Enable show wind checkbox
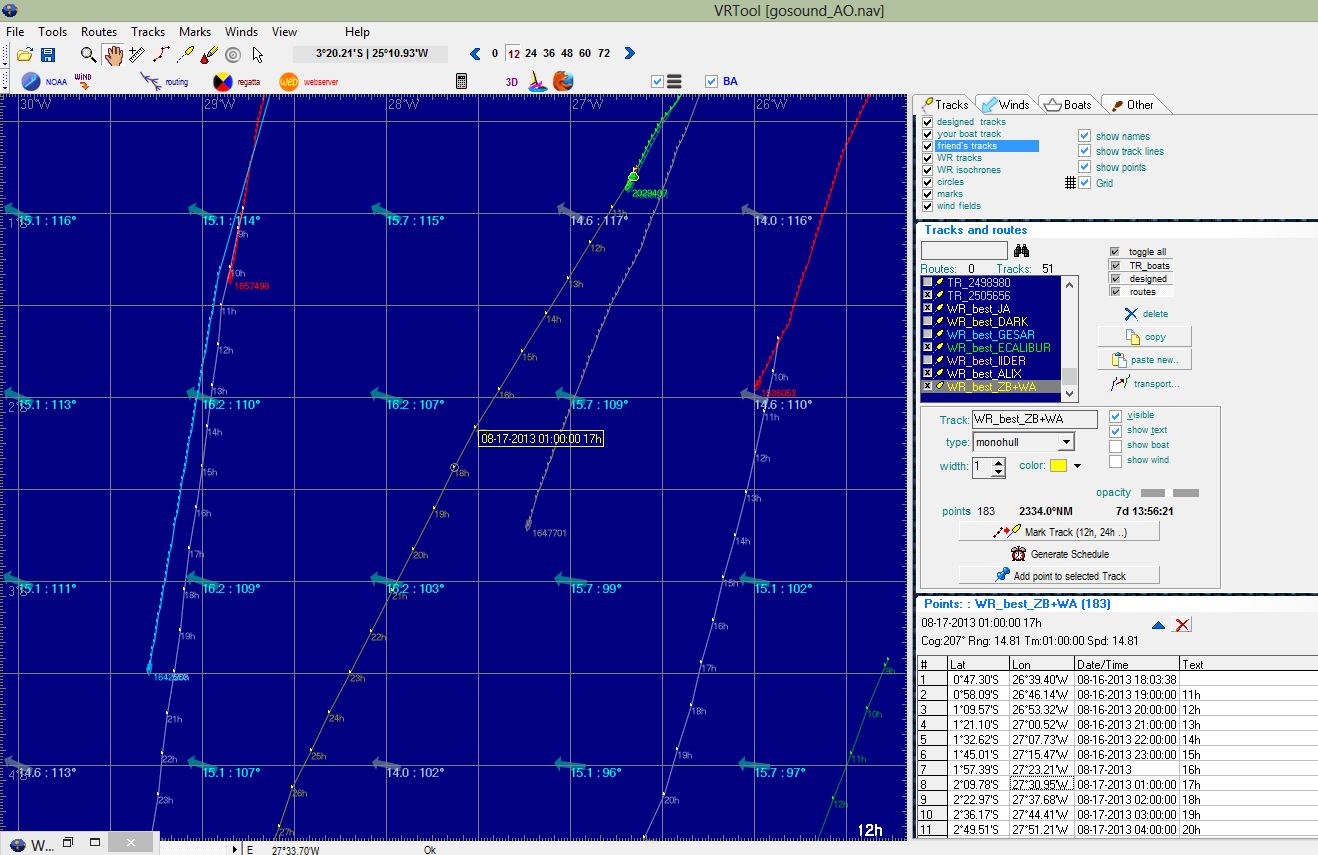 click(x=1115, y=460)
